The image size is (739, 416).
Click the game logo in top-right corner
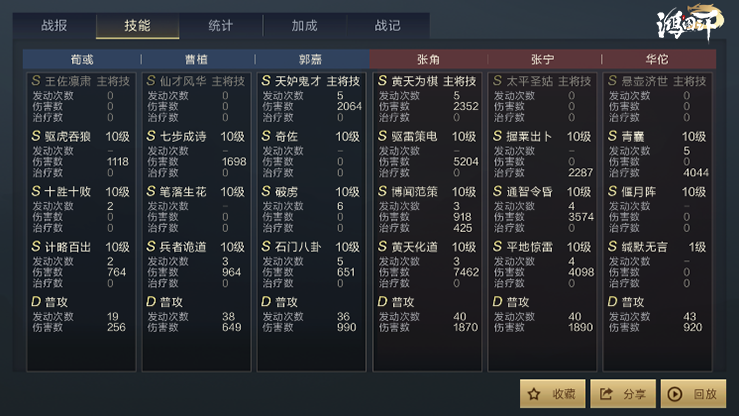point(689,22)
